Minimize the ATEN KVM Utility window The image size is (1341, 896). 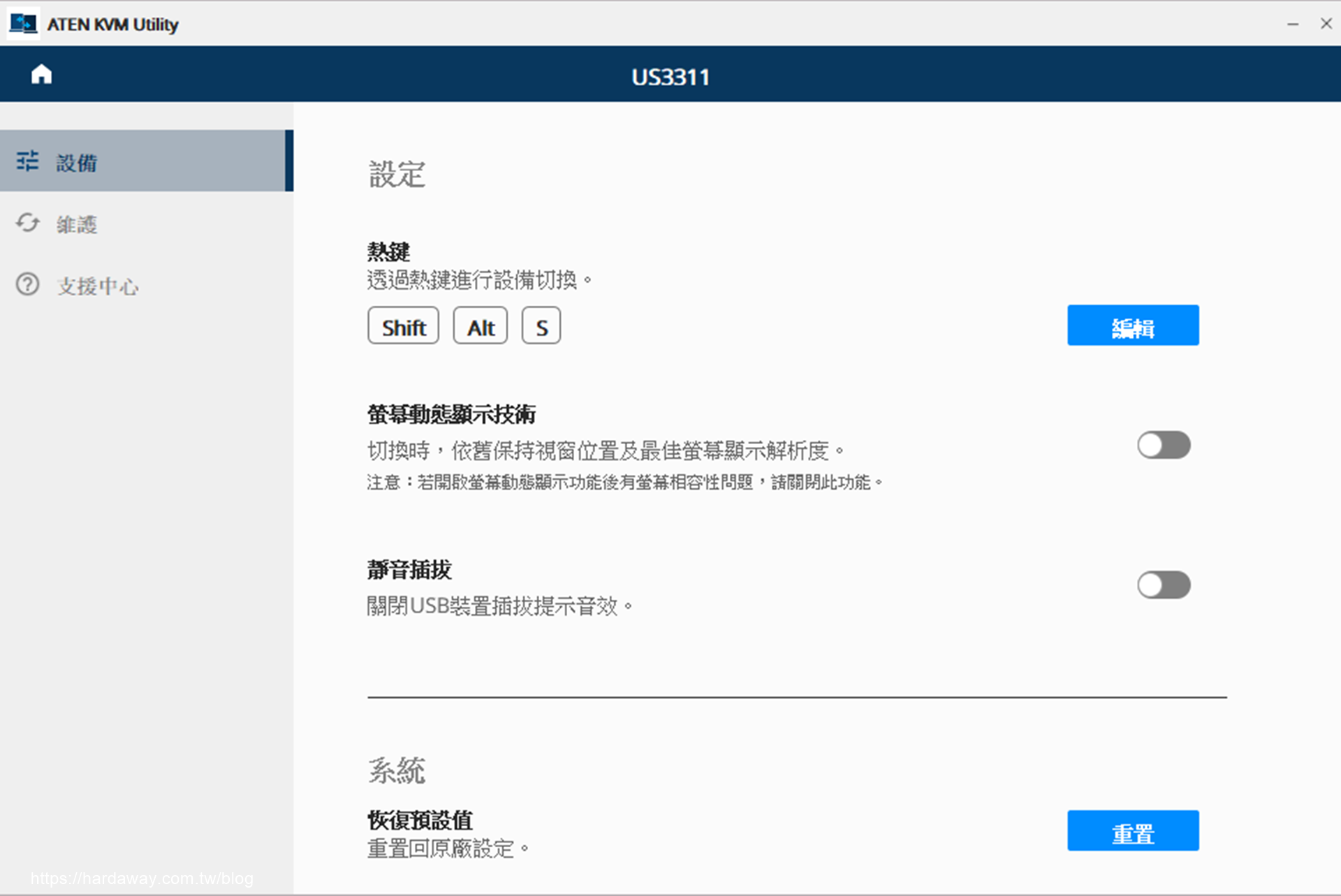pos(1293,24)
